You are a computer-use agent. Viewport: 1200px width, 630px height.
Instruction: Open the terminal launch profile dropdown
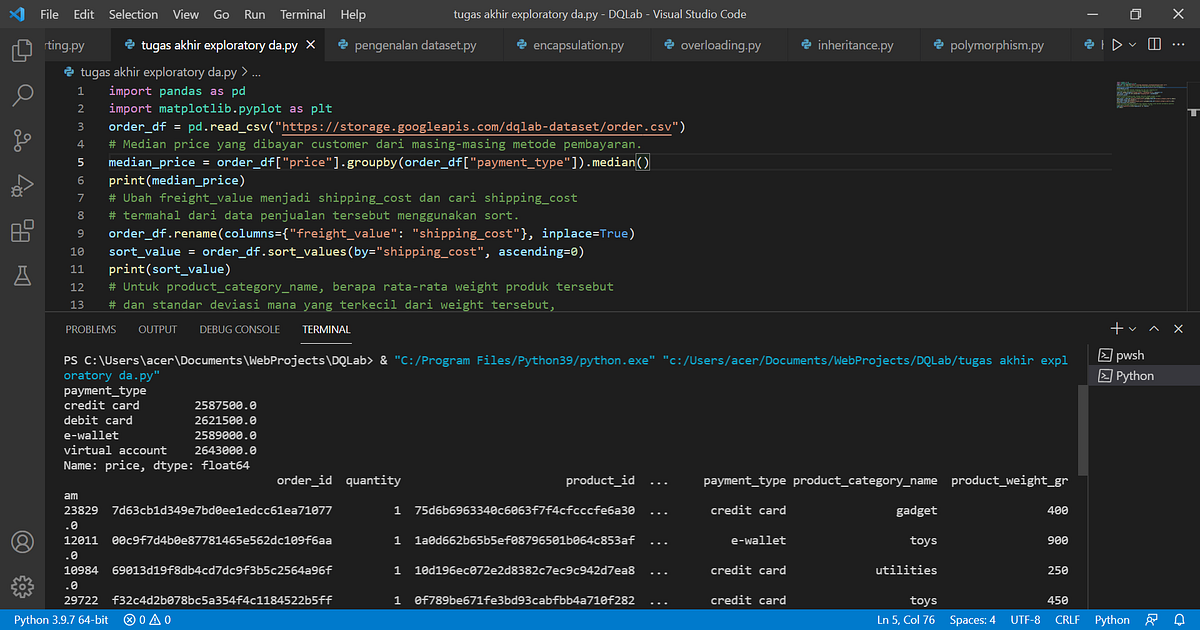[x=1131, y=328]
